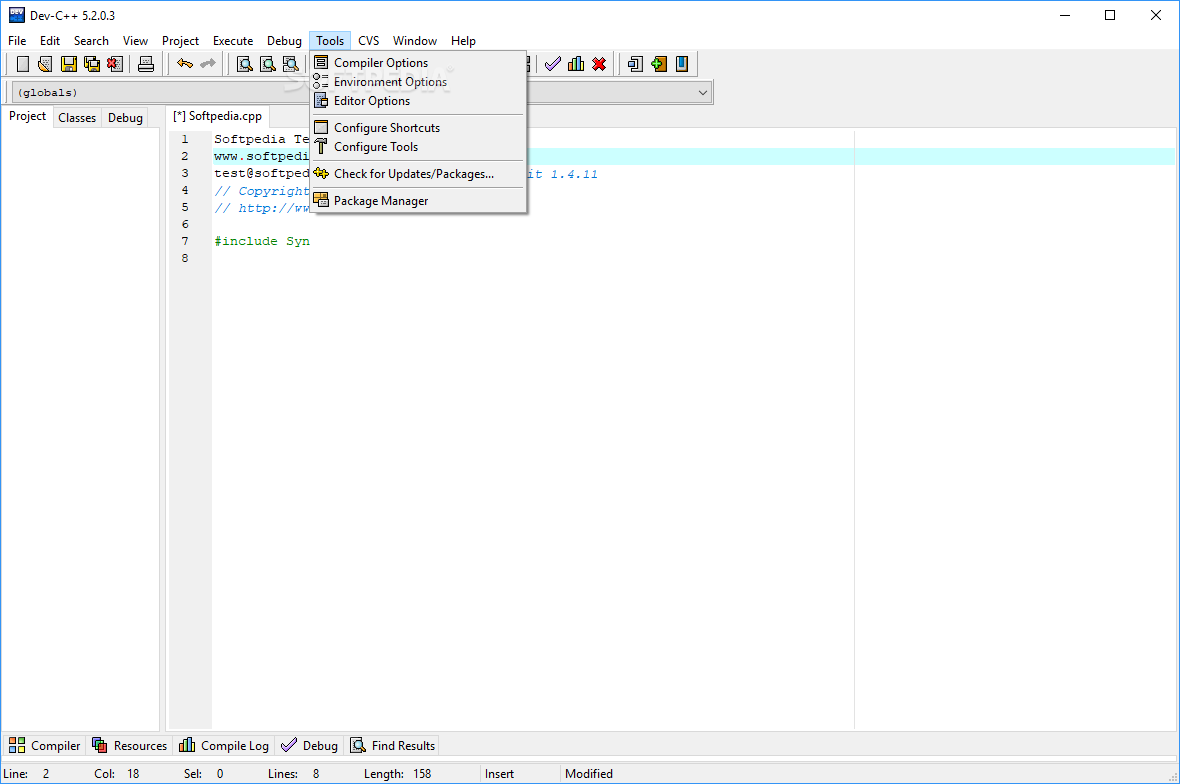Click the middle magnifier Replace icon

pyautogui.click(x=268, y=64)
